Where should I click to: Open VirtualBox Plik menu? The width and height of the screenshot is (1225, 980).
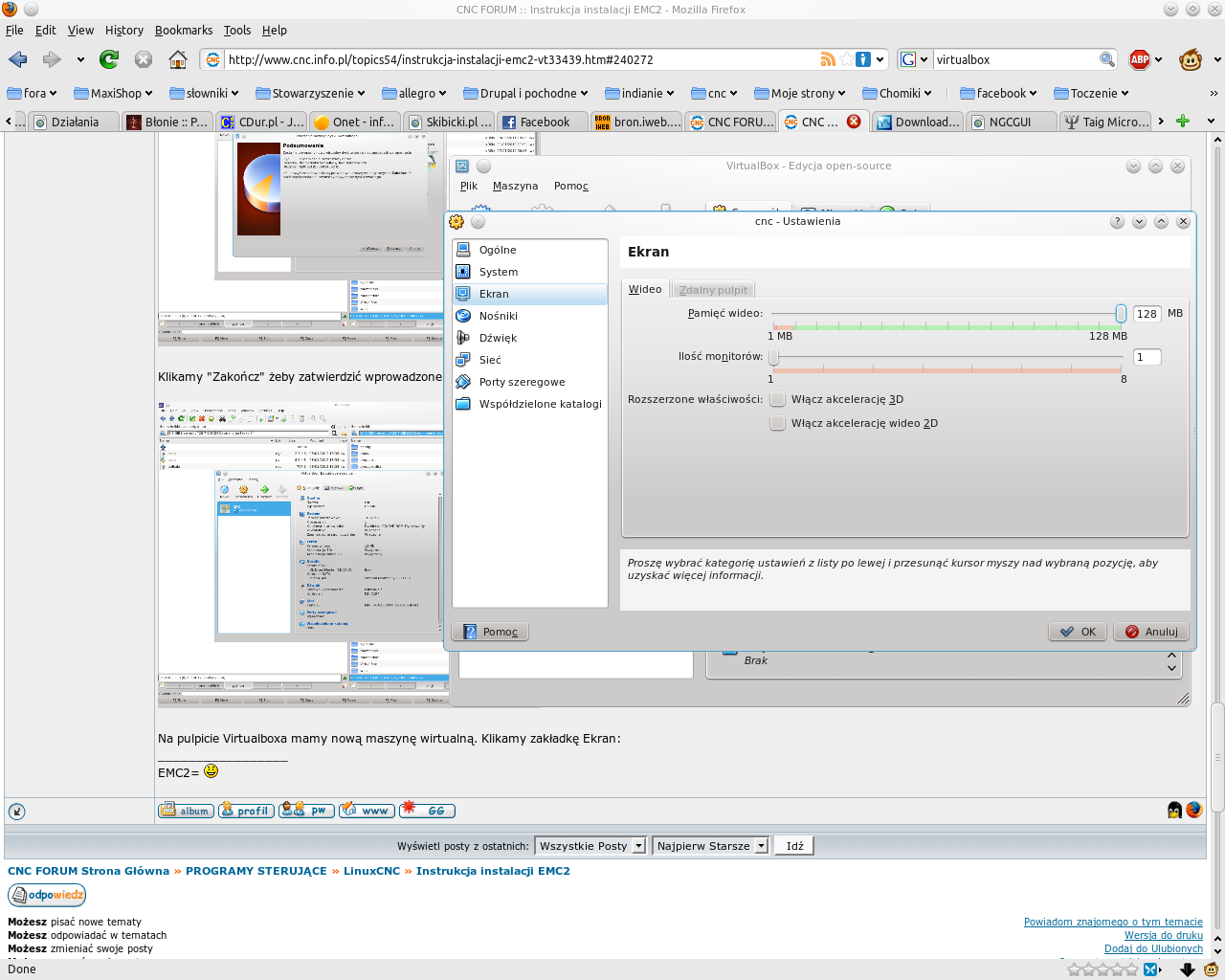point(468,186)
